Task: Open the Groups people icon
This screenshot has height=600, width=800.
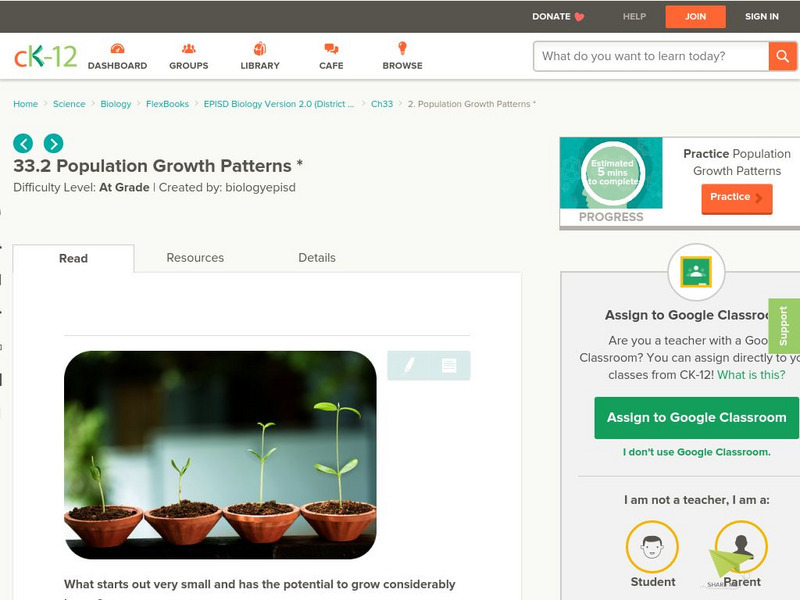Action: (x=189, y=48)
